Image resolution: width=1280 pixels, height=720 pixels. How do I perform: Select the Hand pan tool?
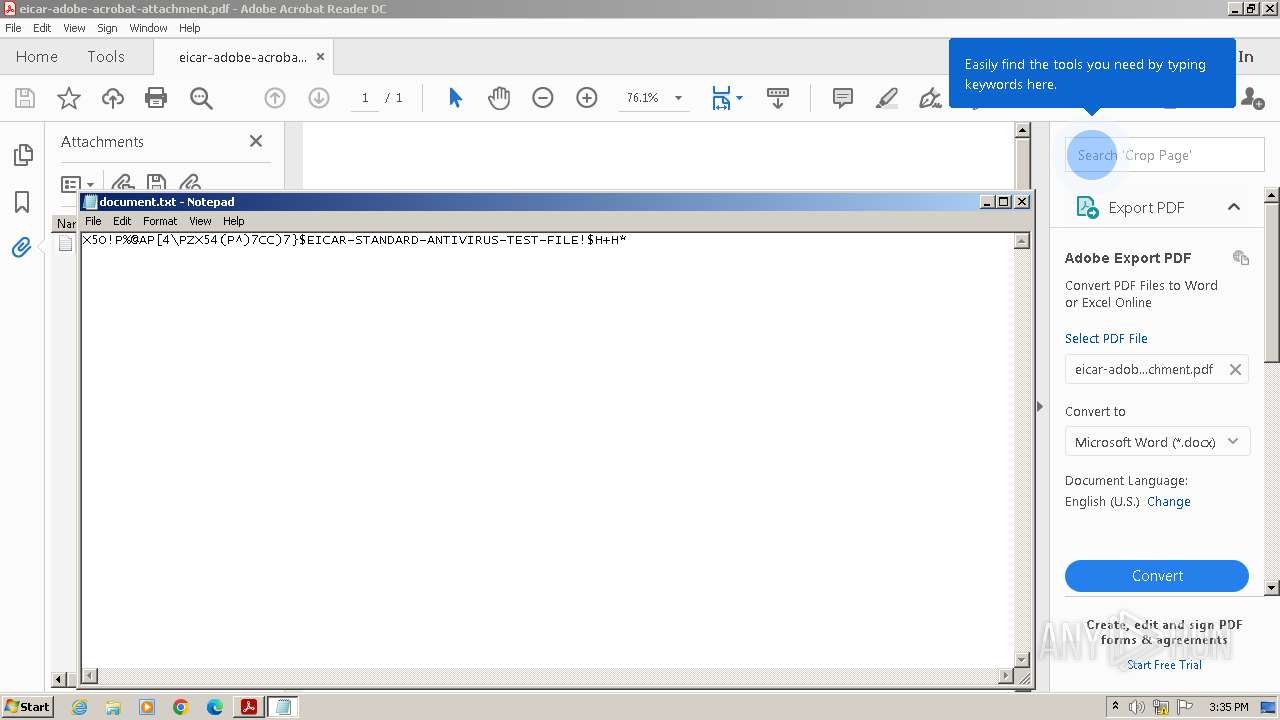coord(499,98)
